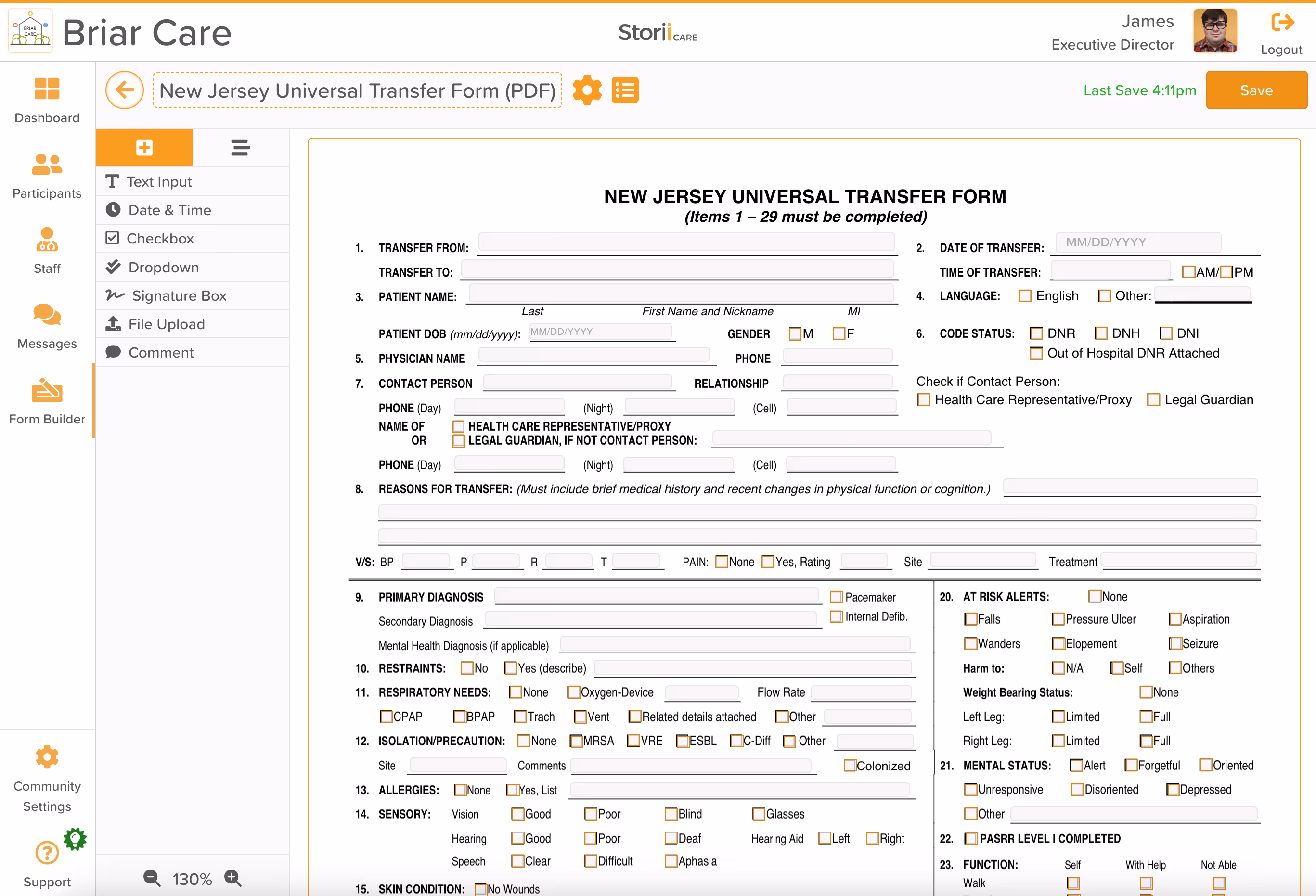Click the Briar Care logo

30,31
